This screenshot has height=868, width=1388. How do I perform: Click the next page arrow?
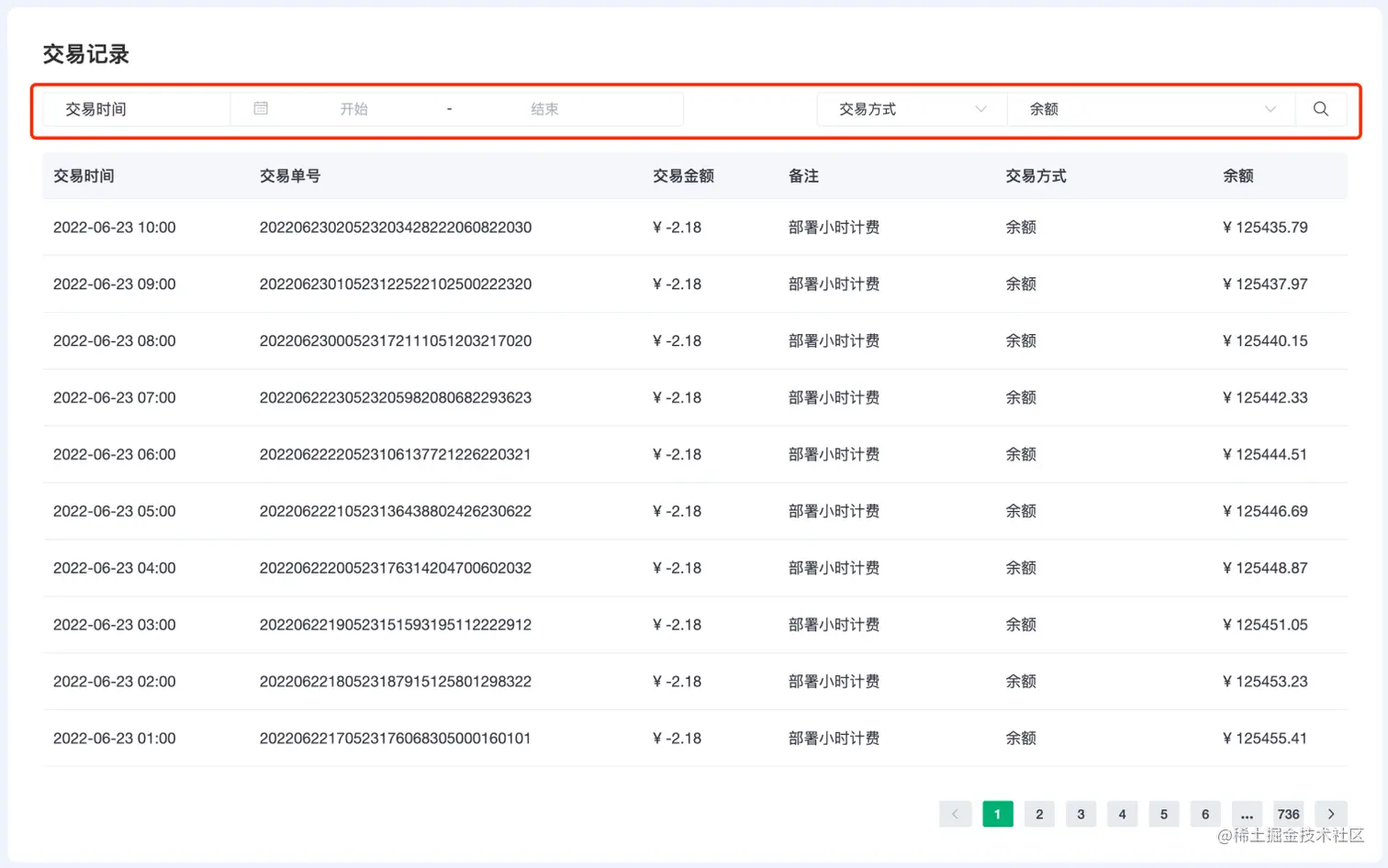tap(1330, 814)
